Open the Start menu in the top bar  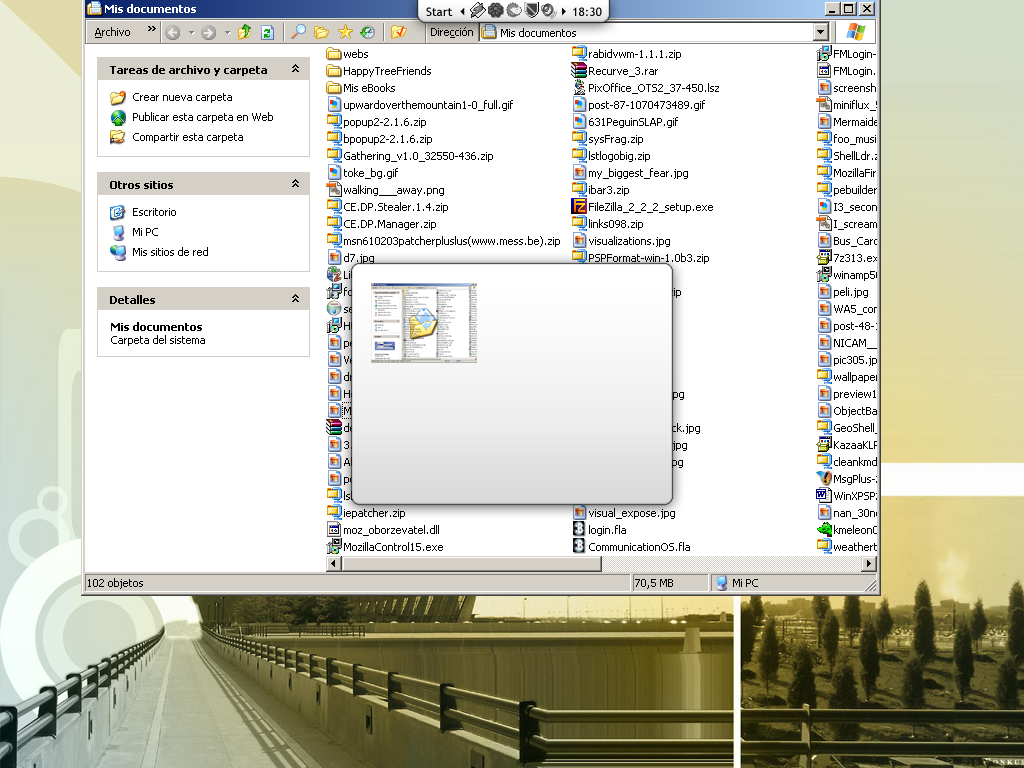[439, 12]
